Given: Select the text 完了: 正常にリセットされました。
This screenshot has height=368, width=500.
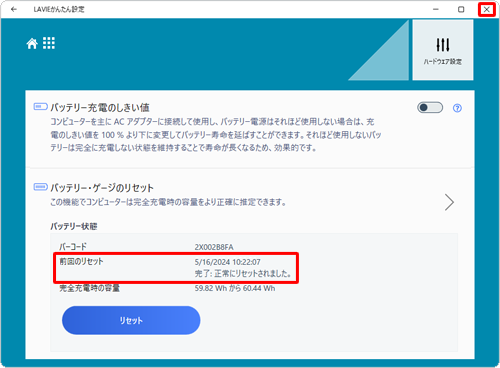Looking at the screenshot, I should (x=243, y=274).
